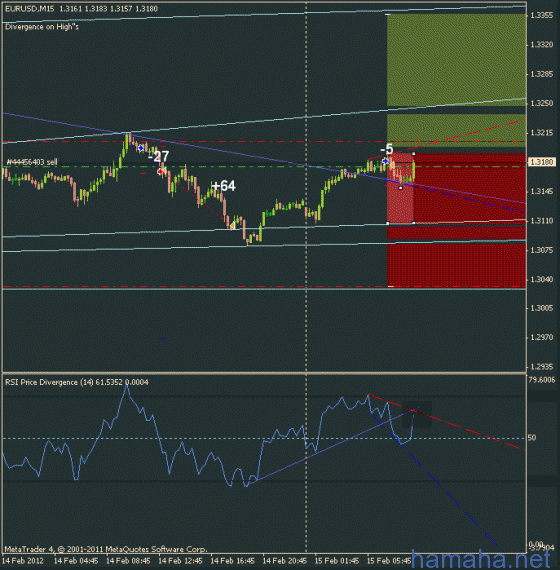The width and height of the screenshot is (560, 570).
Task: Click time axis label 14 Feb 08:45
Action: pos(128,561)
